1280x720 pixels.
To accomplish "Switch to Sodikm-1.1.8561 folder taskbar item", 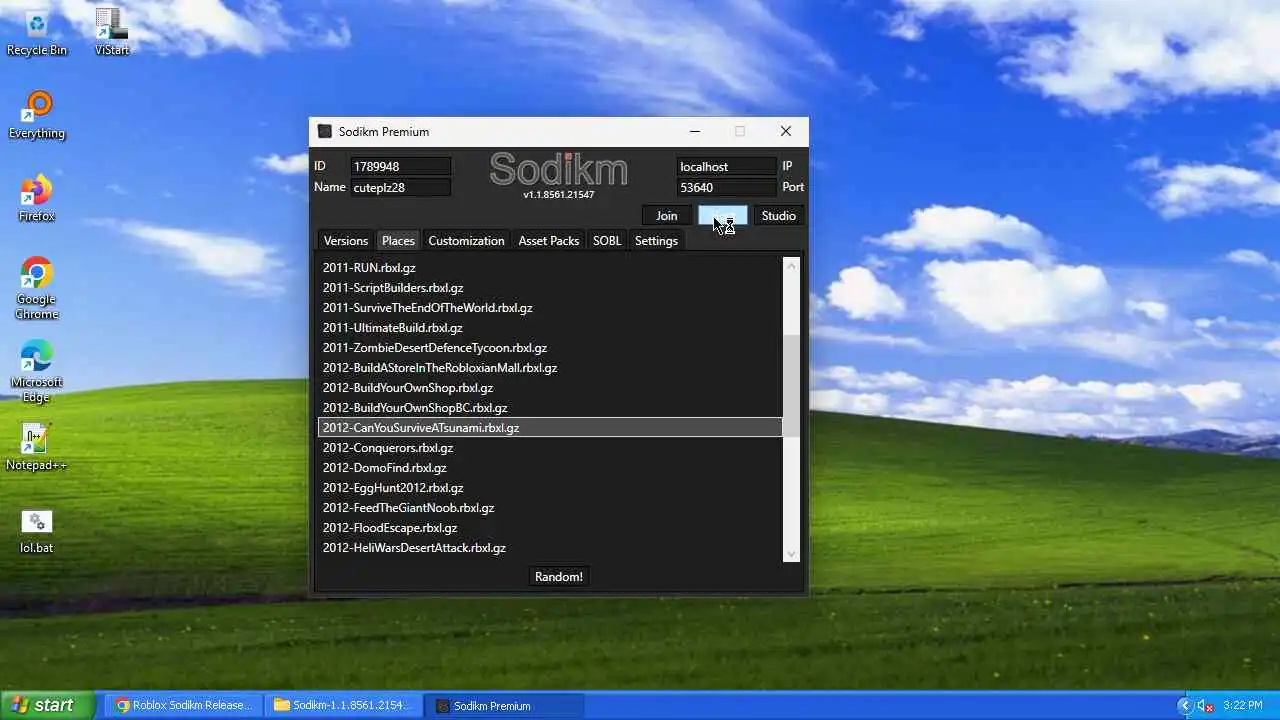I will (x=343, y=705).
